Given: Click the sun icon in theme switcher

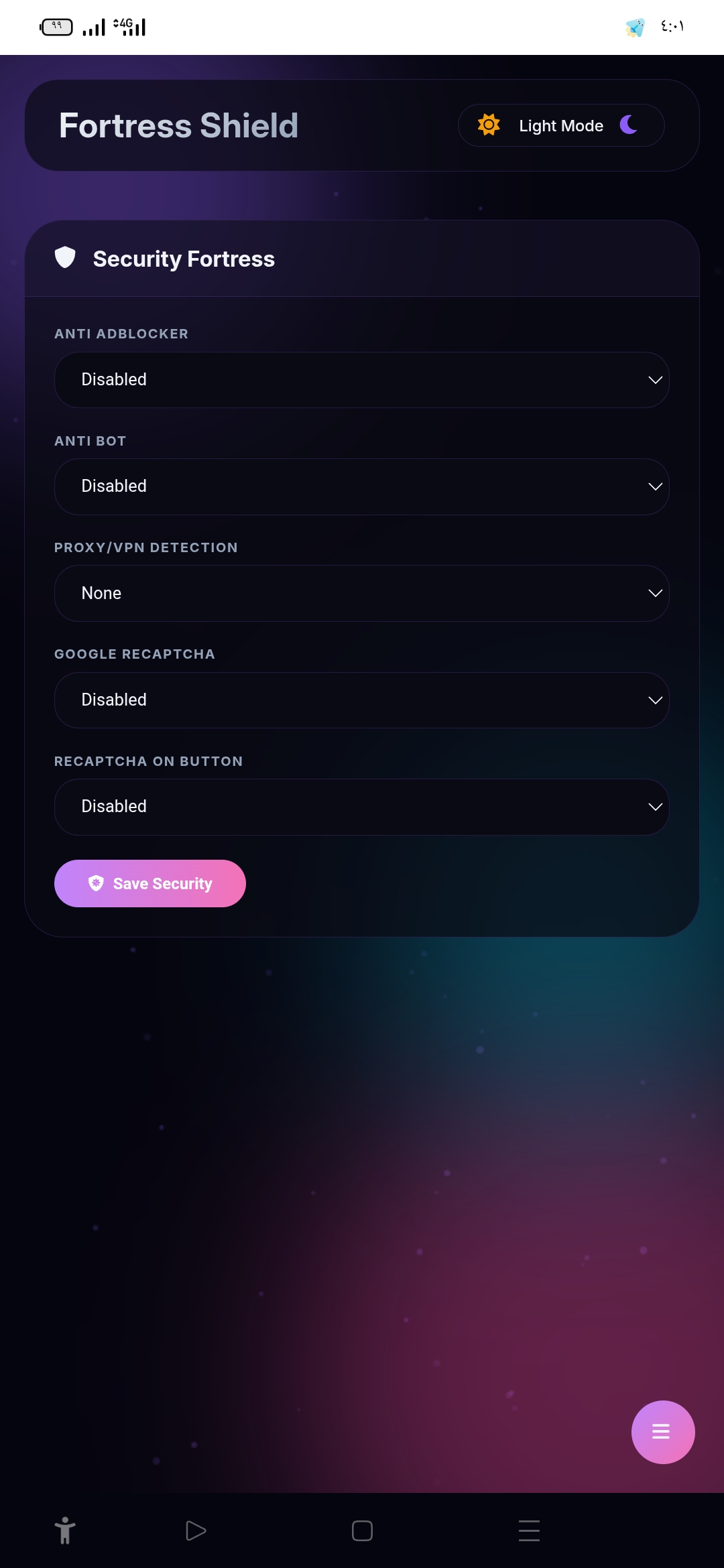Looking at the screenshot, I should 489,125.
